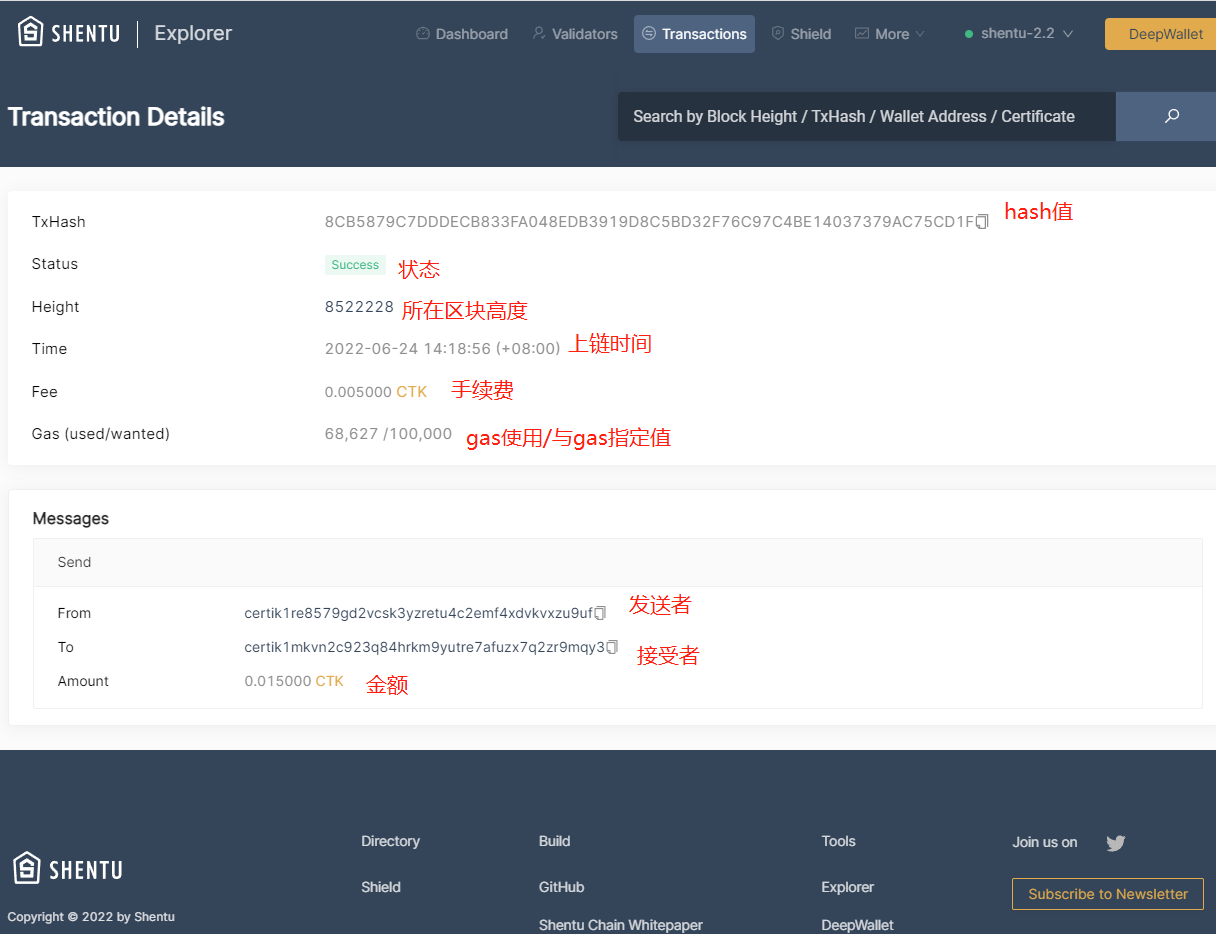The image size is (1216, 934).
Task: Copy the TxHash value
Action: (x=982, y=222)
